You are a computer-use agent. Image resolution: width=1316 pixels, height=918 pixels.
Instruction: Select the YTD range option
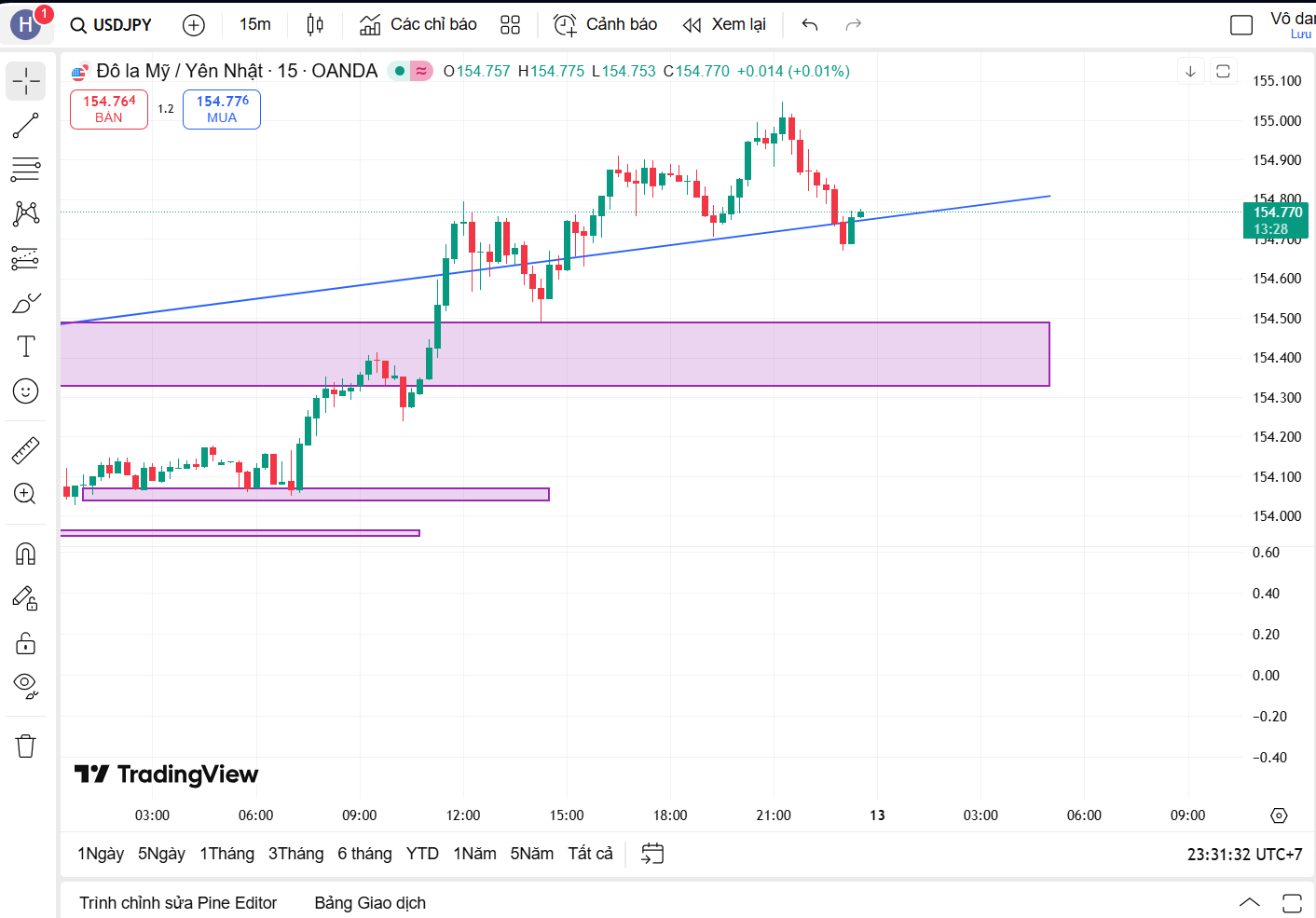point(422,853)
